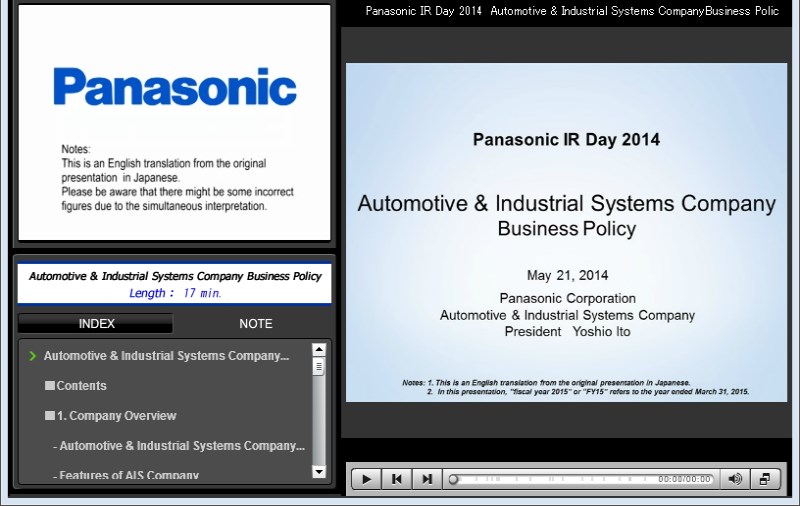Select the first Automotive & Industrial Systems Company index entry

[x=166, y=356]
